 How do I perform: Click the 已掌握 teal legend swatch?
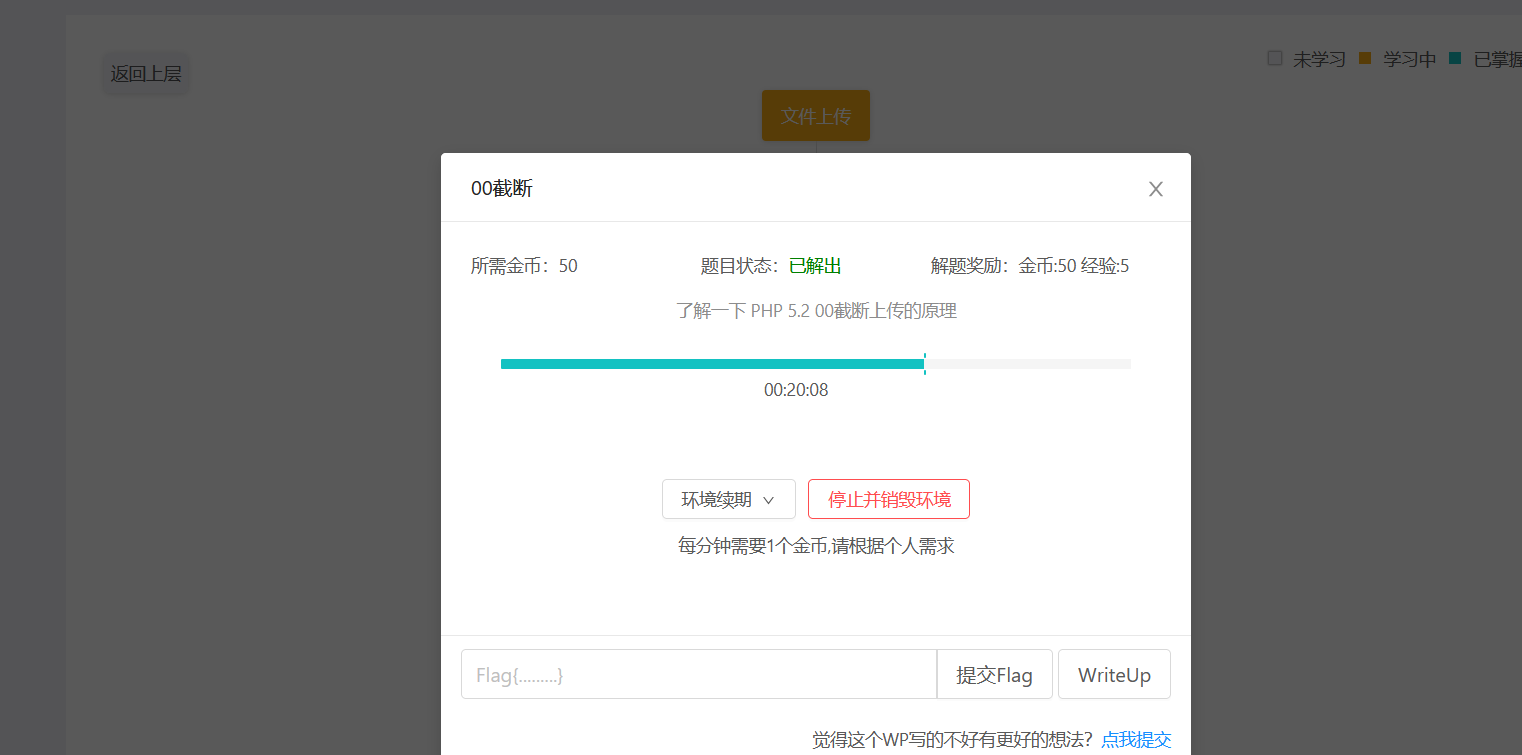1455,59
